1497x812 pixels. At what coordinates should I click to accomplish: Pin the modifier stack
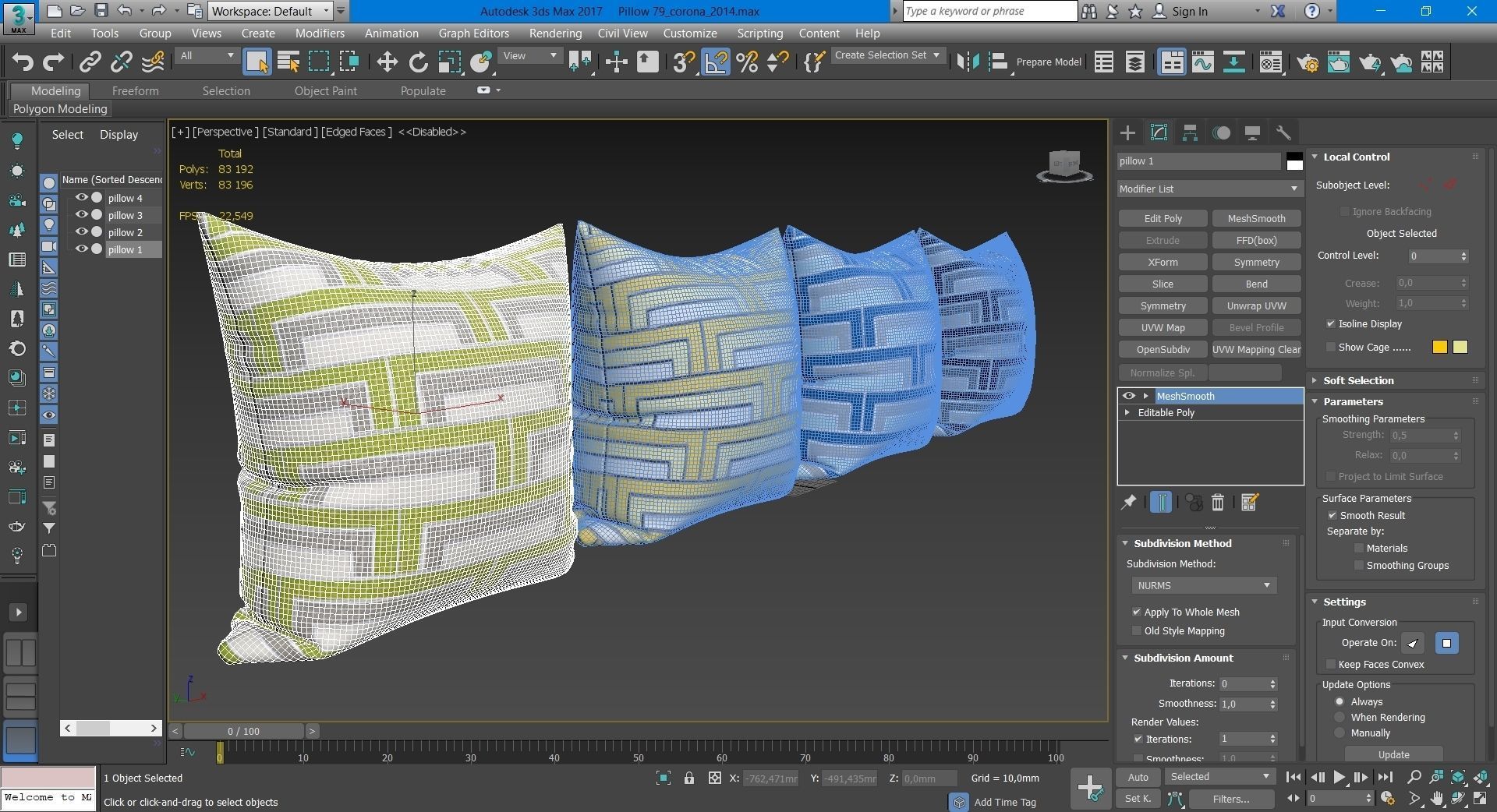tap(1128, 503)
